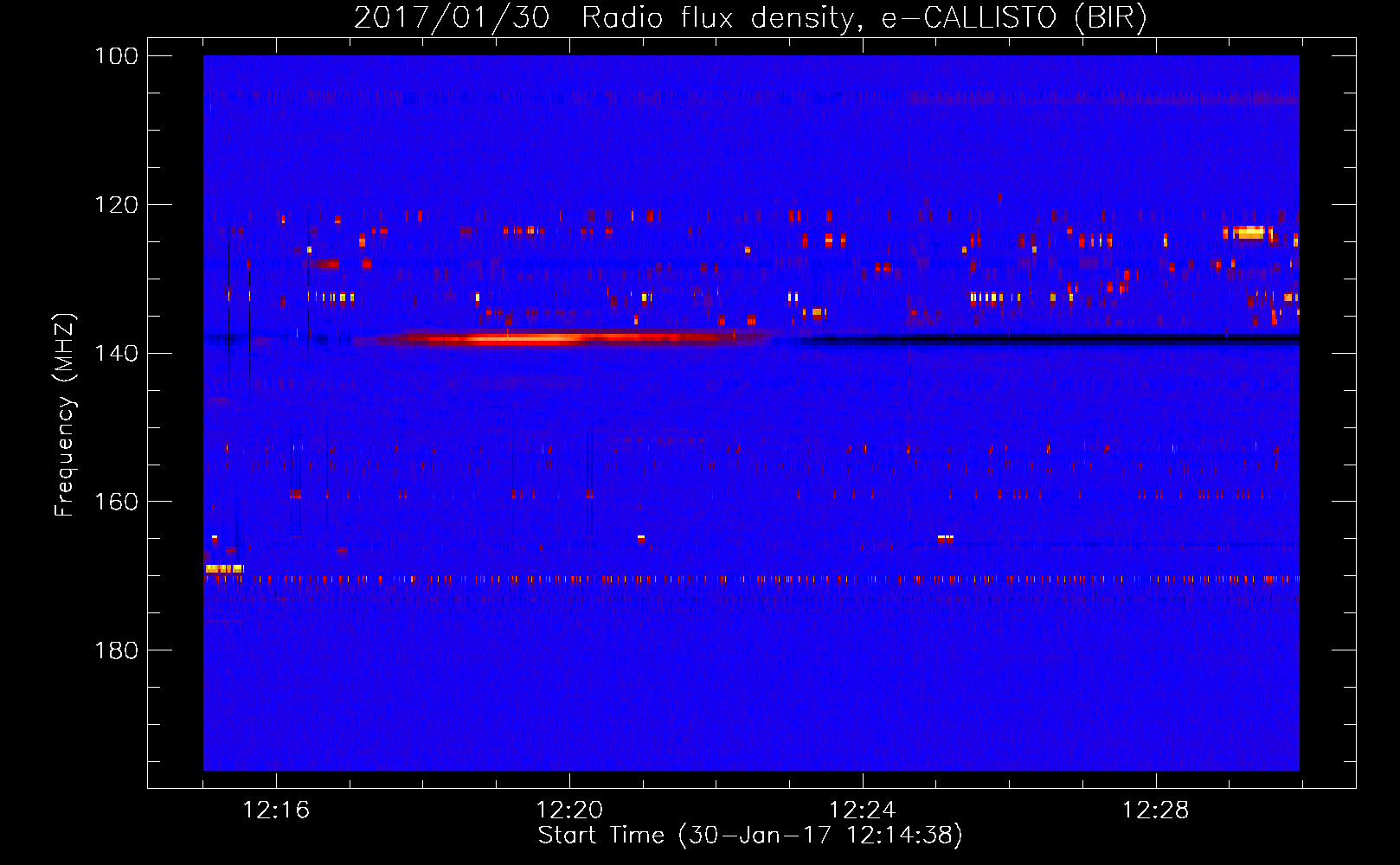Click the yellow burst near 124 MHz at 12:29
1400x865 pixels.
(1249, 232)
